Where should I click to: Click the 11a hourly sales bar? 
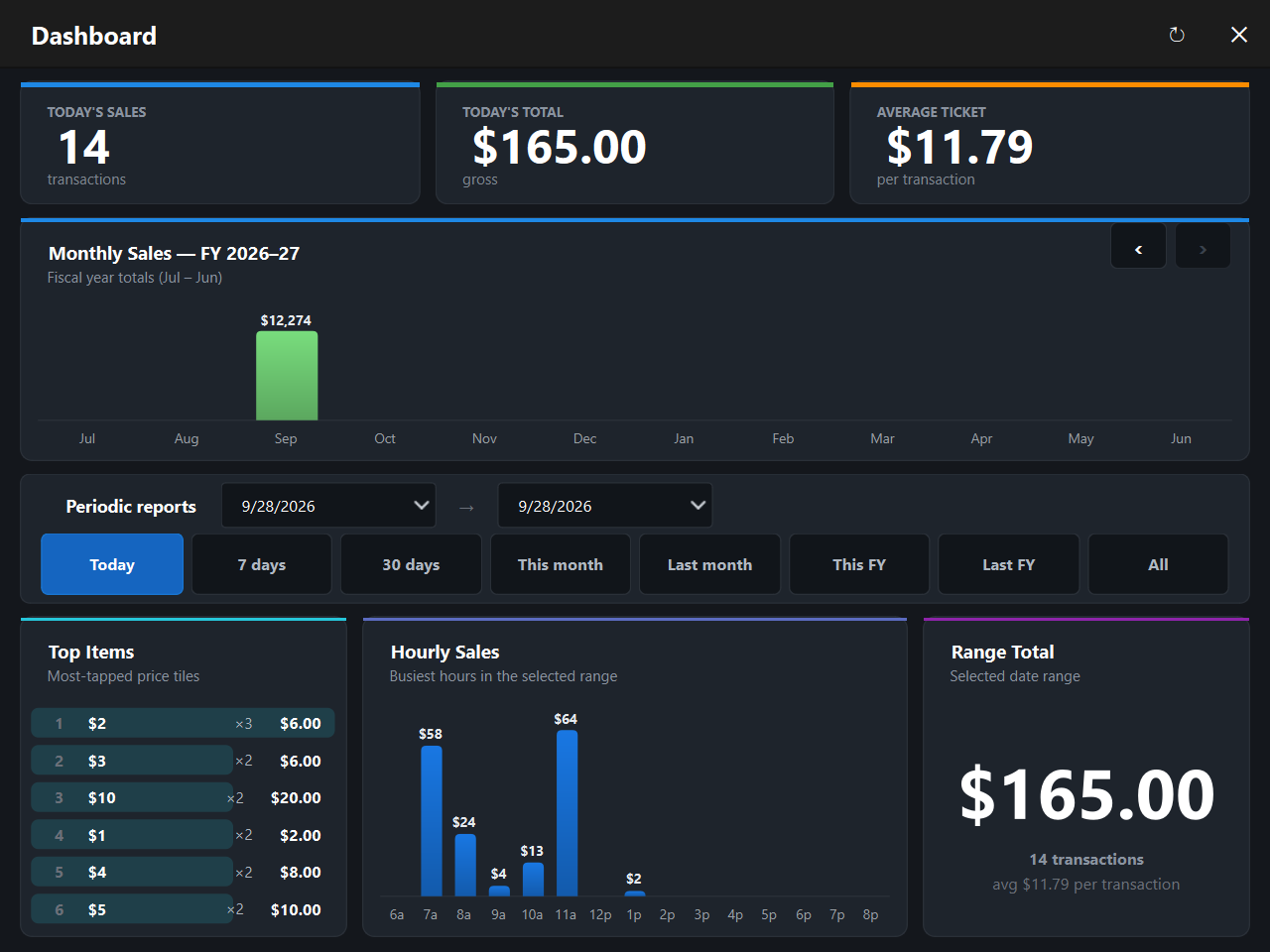coord(567,813)
